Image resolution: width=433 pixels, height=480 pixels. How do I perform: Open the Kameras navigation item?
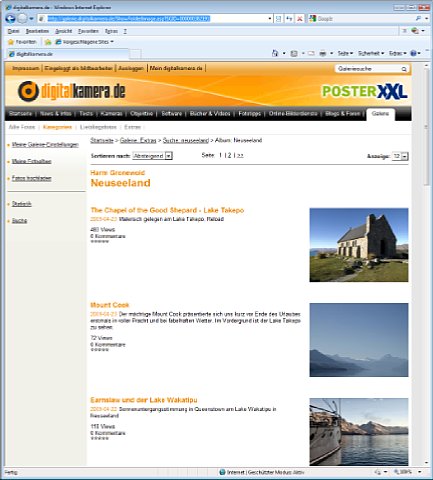[x=111, y=114]
